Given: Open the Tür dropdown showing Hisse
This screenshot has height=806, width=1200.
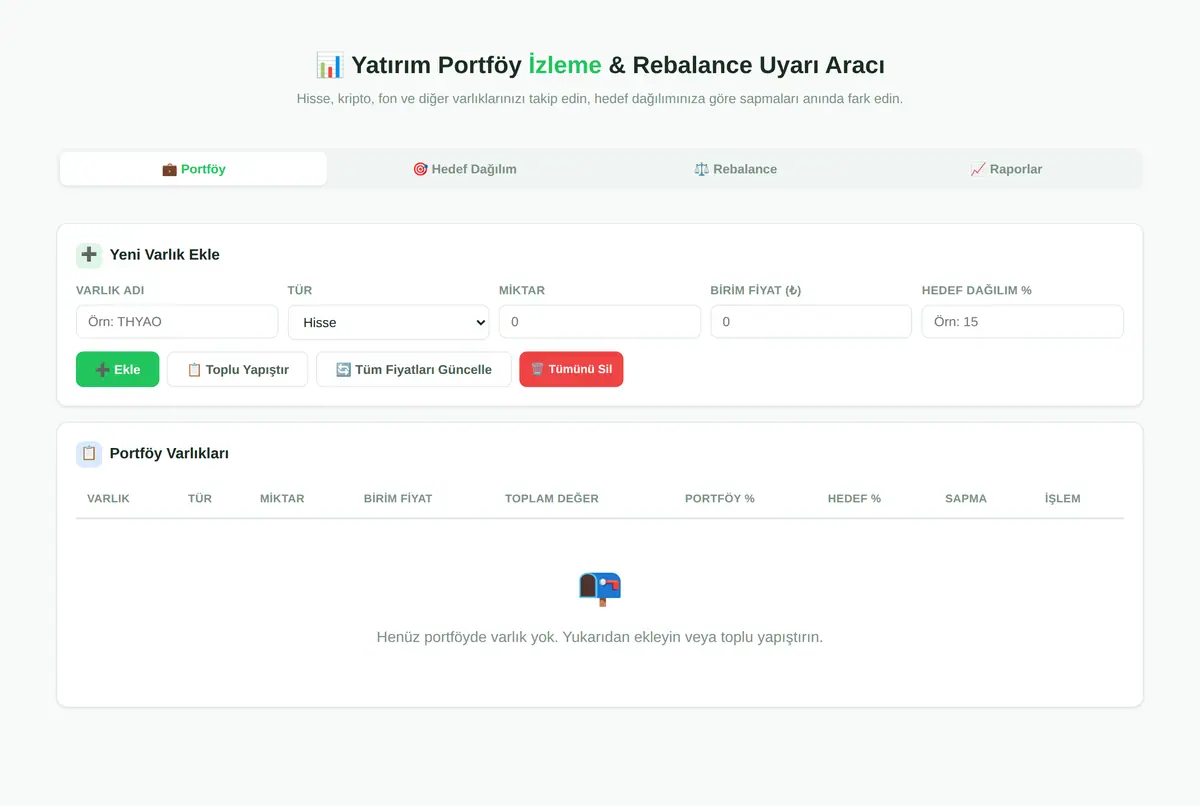Looking at the screenshot, I should click(388, 322).
